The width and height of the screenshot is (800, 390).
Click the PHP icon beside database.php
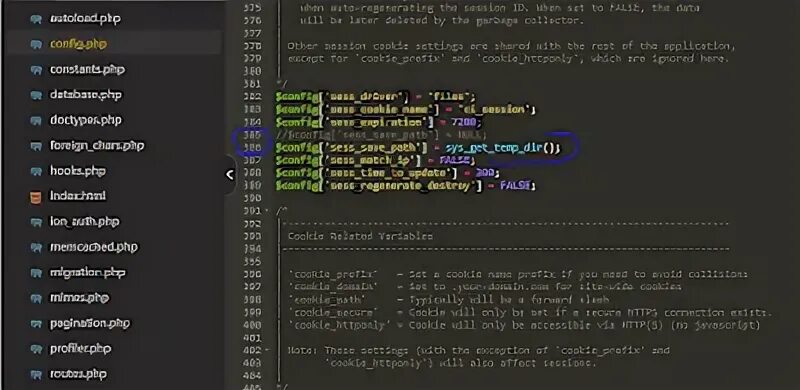pos(36,95)
